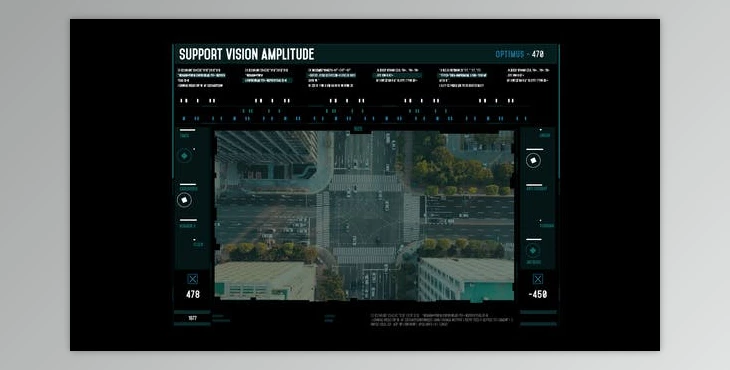Viewport: 730px width, 370px height.
Task: Click the teal diamond icon in the right panel
Action: pyautogui.click(x=533, y=251)
